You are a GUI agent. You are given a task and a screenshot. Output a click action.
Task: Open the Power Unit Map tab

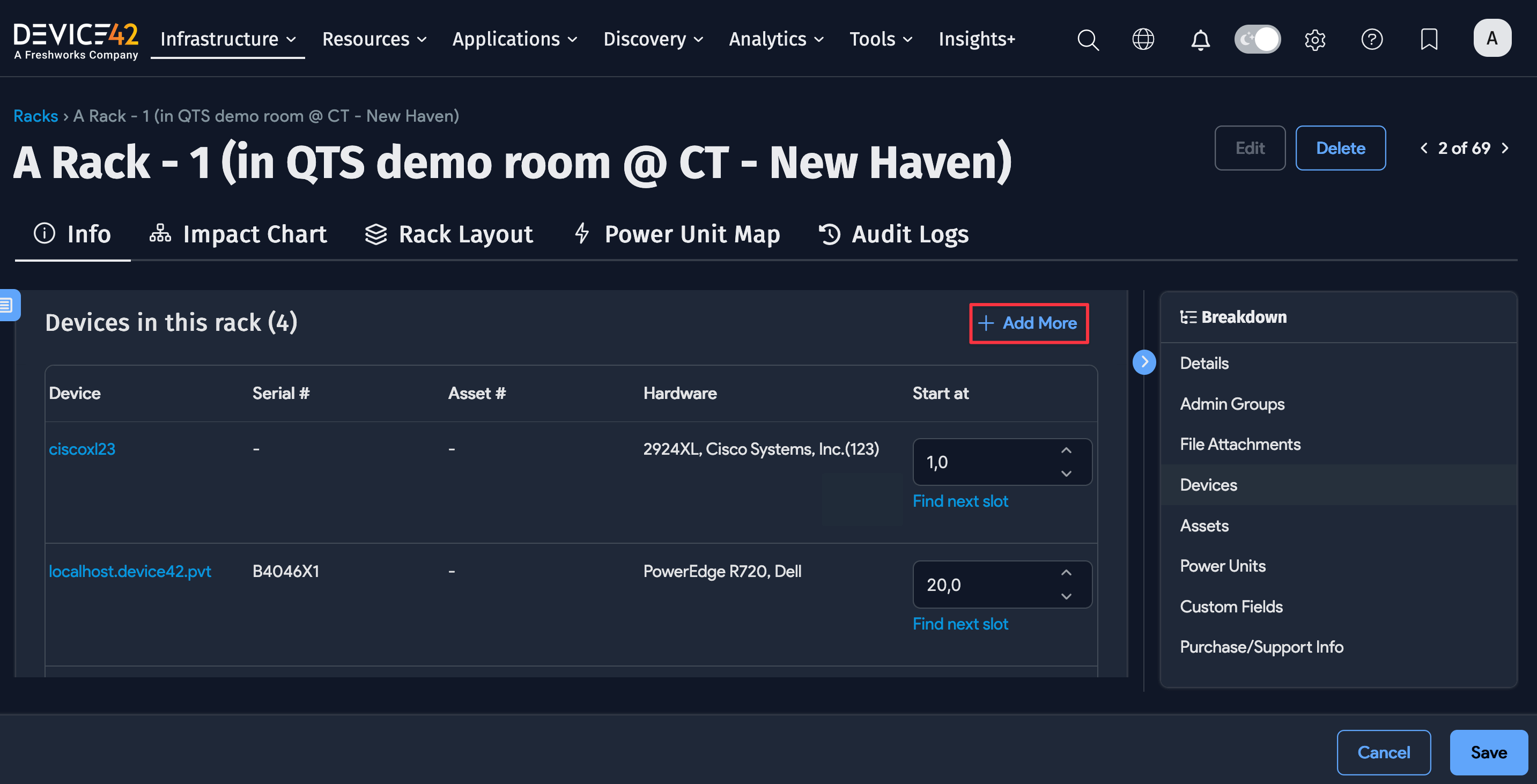pos(677,234)
